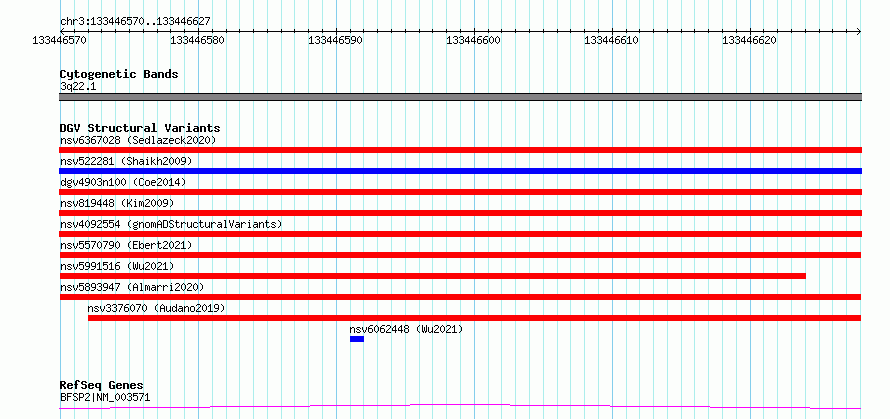The image size is (890, 419).
Task: Click ruler position 133446620
Action: (749, 41)
